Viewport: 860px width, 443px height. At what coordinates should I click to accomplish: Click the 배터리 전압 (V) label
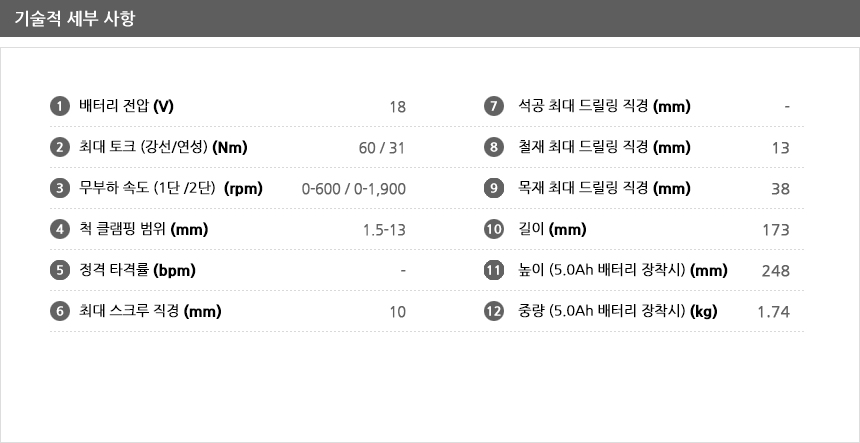pos(126,106)
